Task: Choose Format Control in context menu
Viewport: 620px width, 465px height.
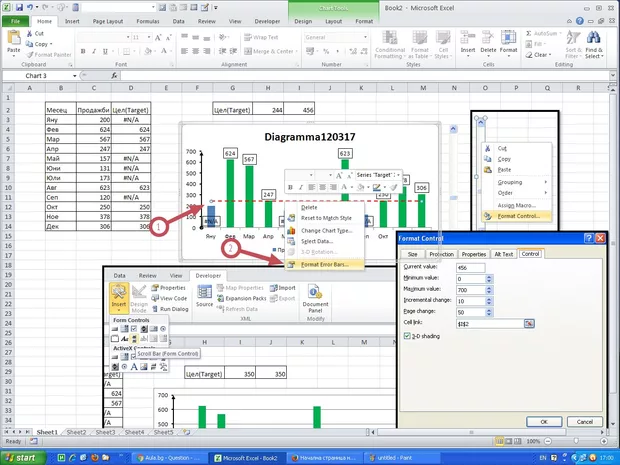Action: (516, 216)
